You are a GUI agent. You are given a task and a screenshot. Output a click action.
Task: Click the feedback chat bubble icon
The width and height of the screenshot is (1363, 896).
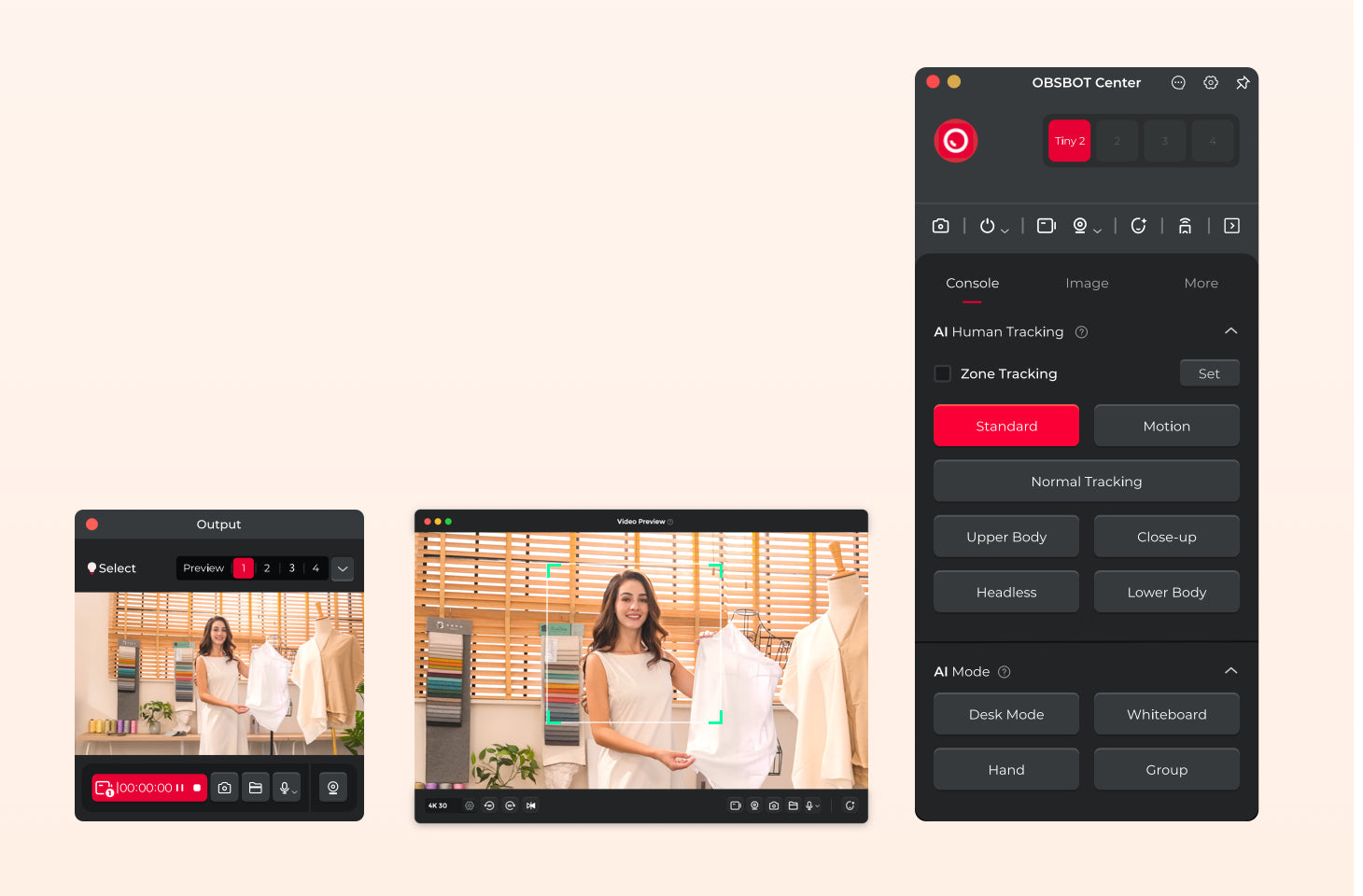point(1178,83)
